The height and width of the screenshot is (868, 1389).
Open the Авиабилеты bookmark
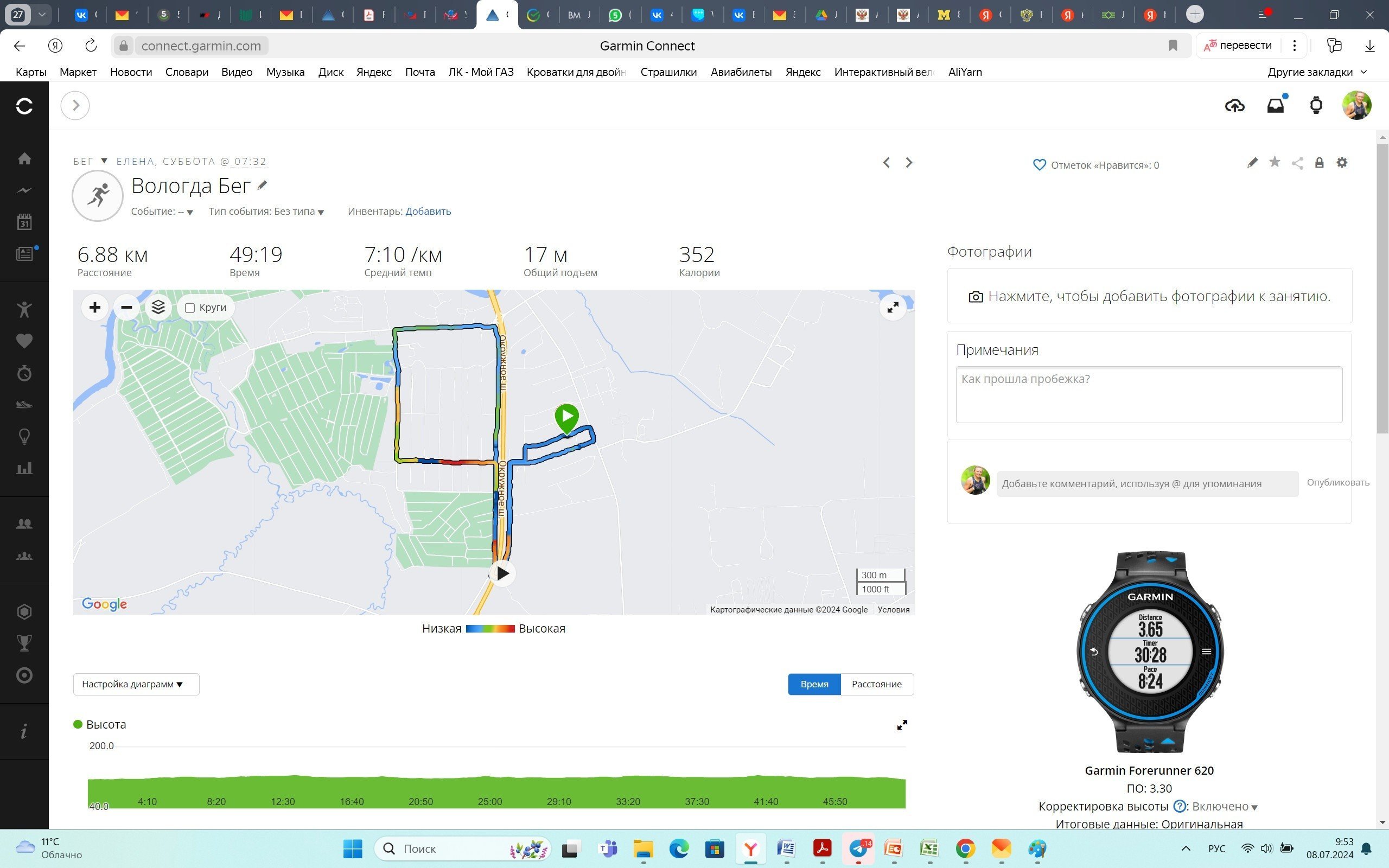pos(741,72)
